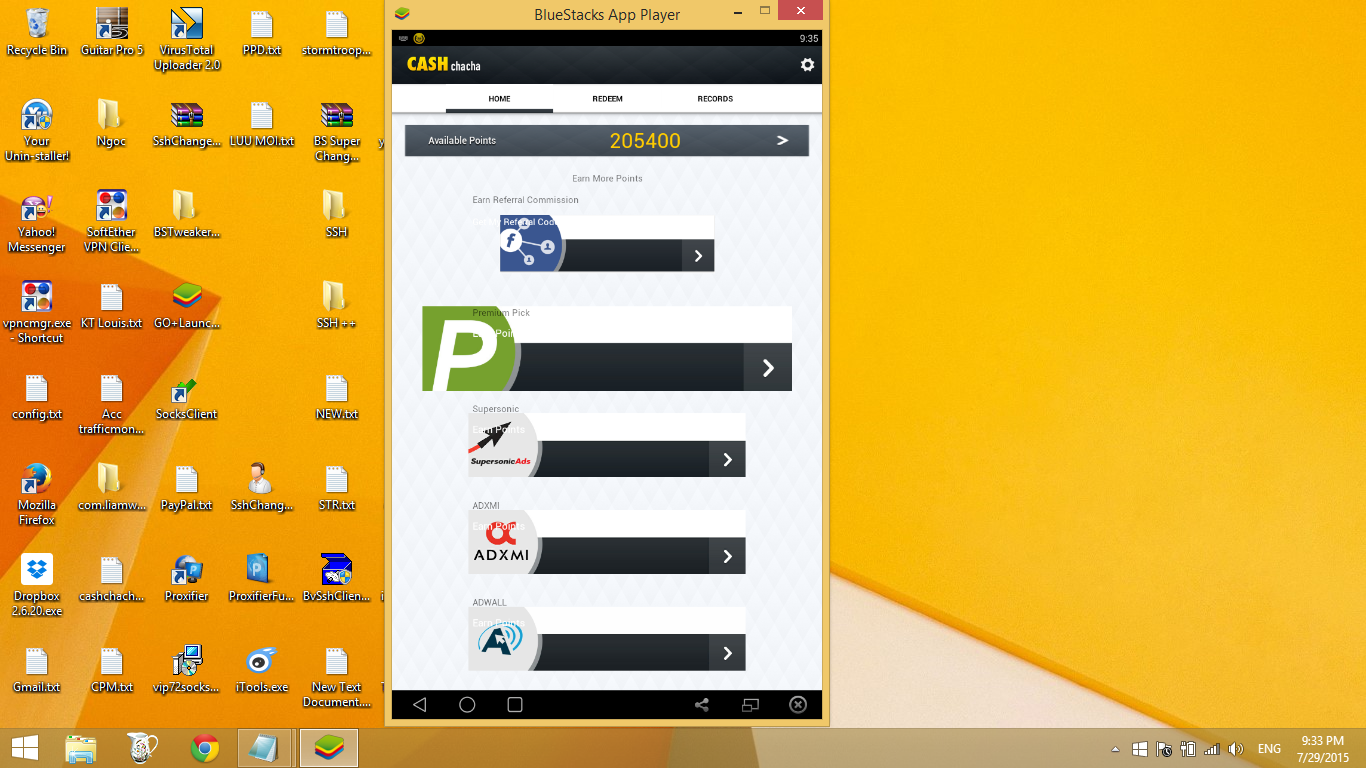Open the taskbar clock and date
1366x768 pixels.
pyautogui.click(x=1323, y=748)
